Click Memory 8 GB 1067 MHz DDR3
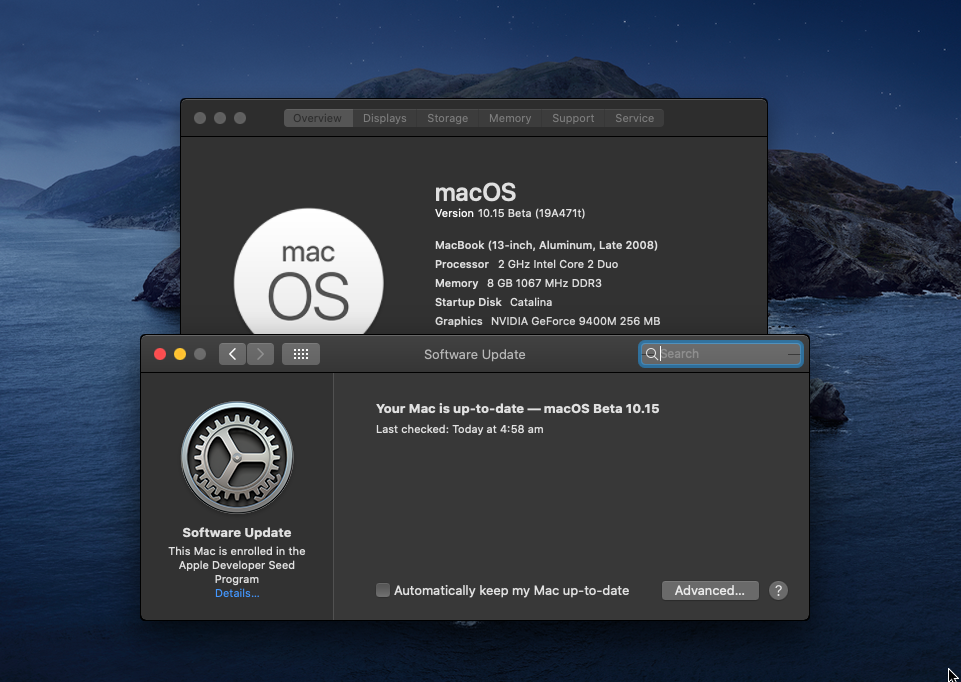The height and width of the screenshot is (682, 961). pyautogui.click(x=518, y=283)
